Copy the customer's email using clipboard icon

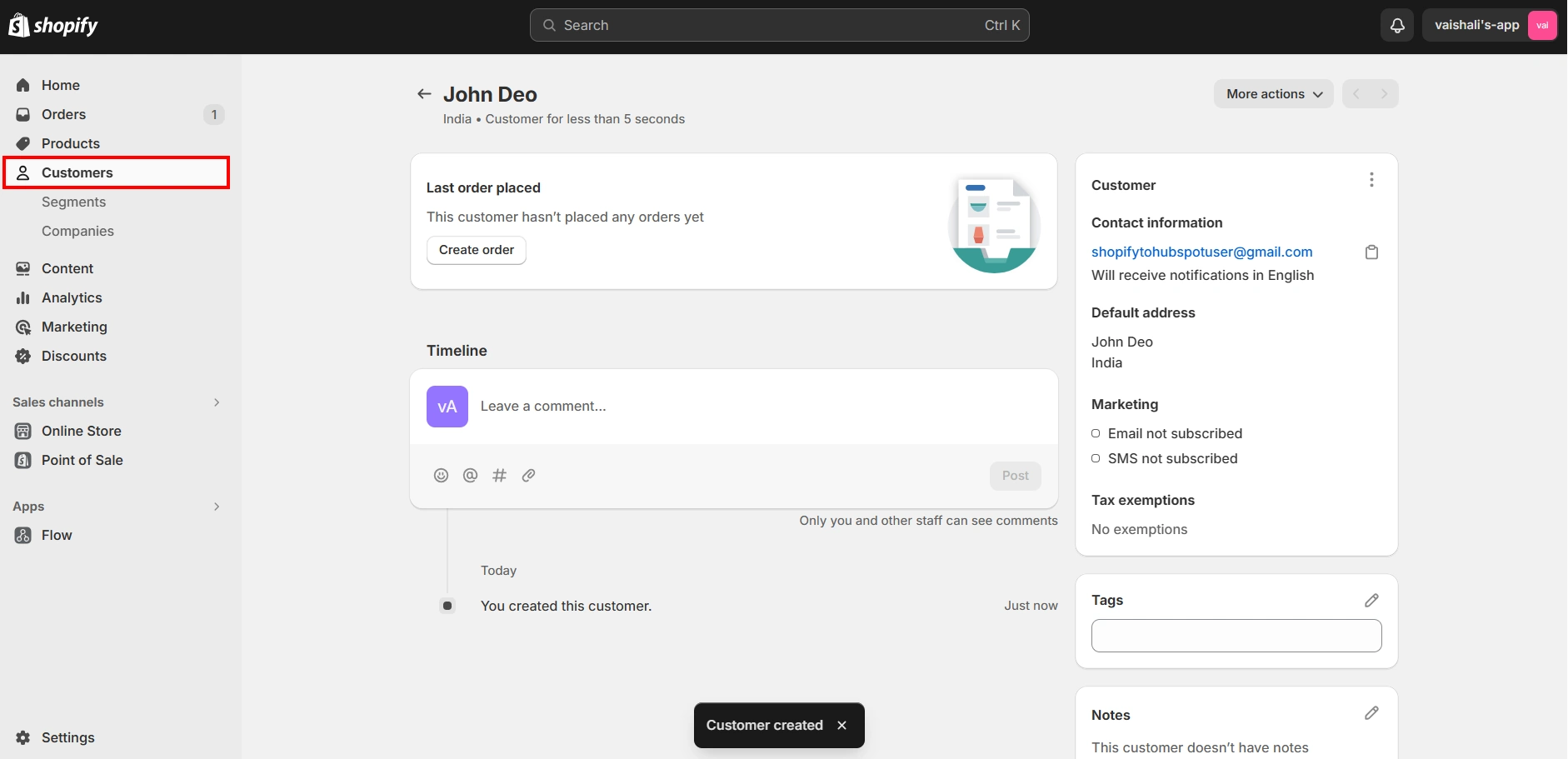tap(1371, 252)
